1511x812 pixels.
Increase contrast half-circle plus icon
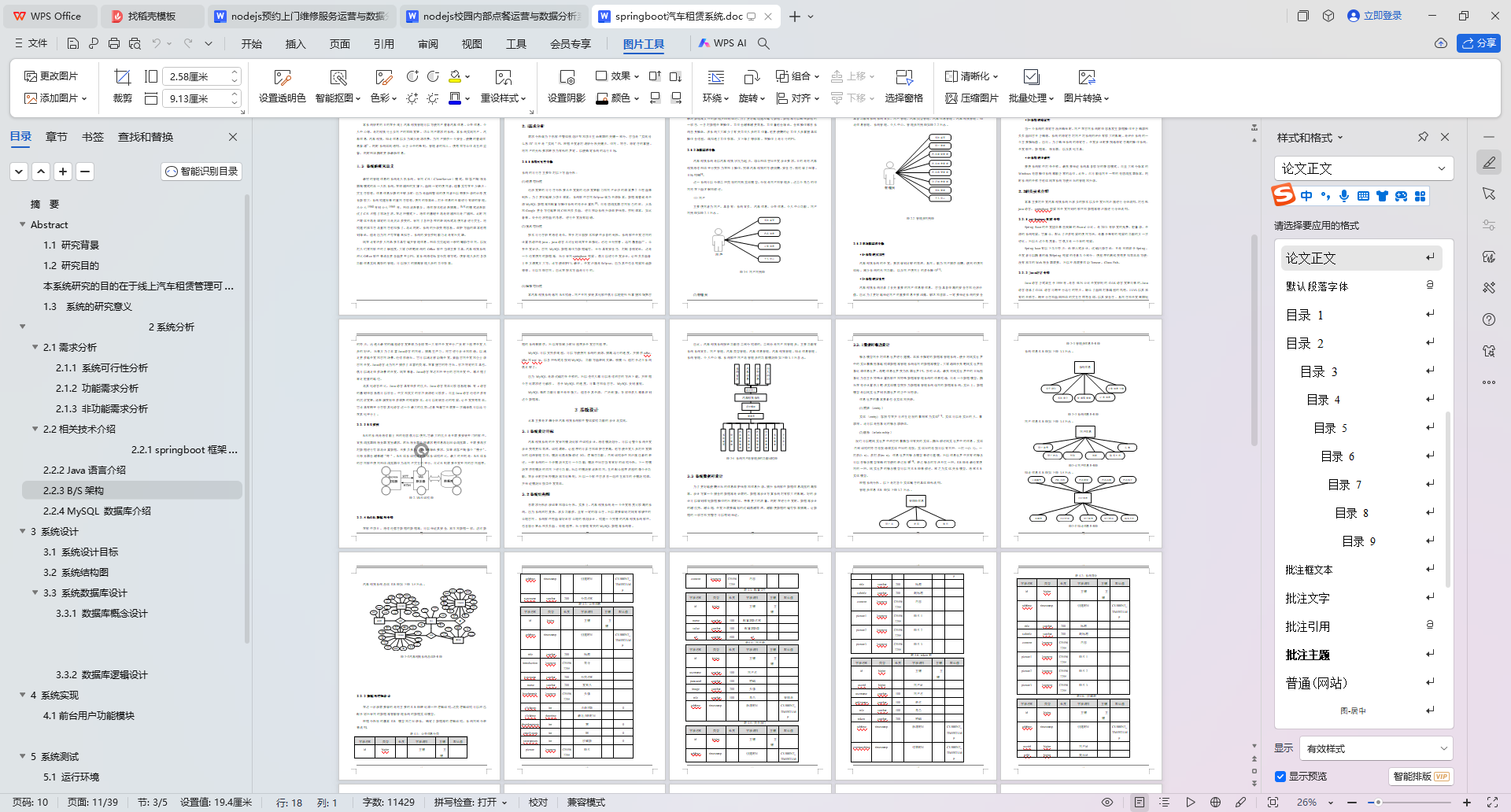(x=412, y=76)
